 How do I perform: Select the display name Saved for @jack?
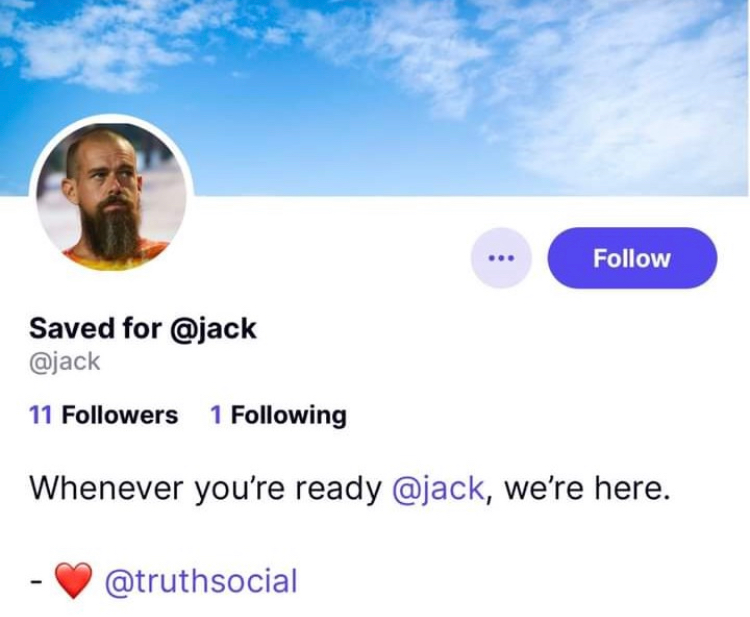pyautogui.click(x=143, y=328)
